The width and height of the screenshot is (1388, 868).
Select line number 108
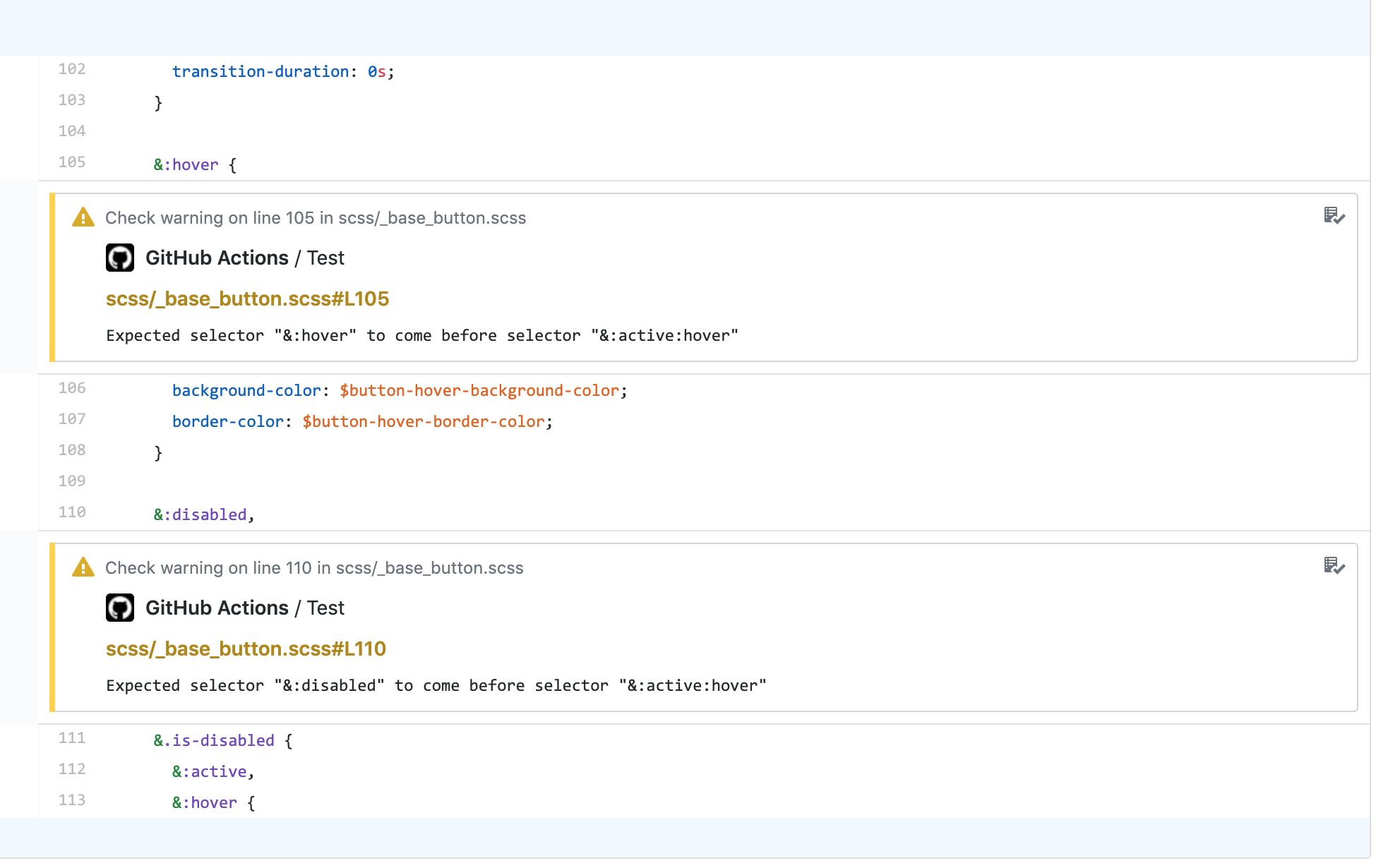pyautogui.click(x=72, y=450)
